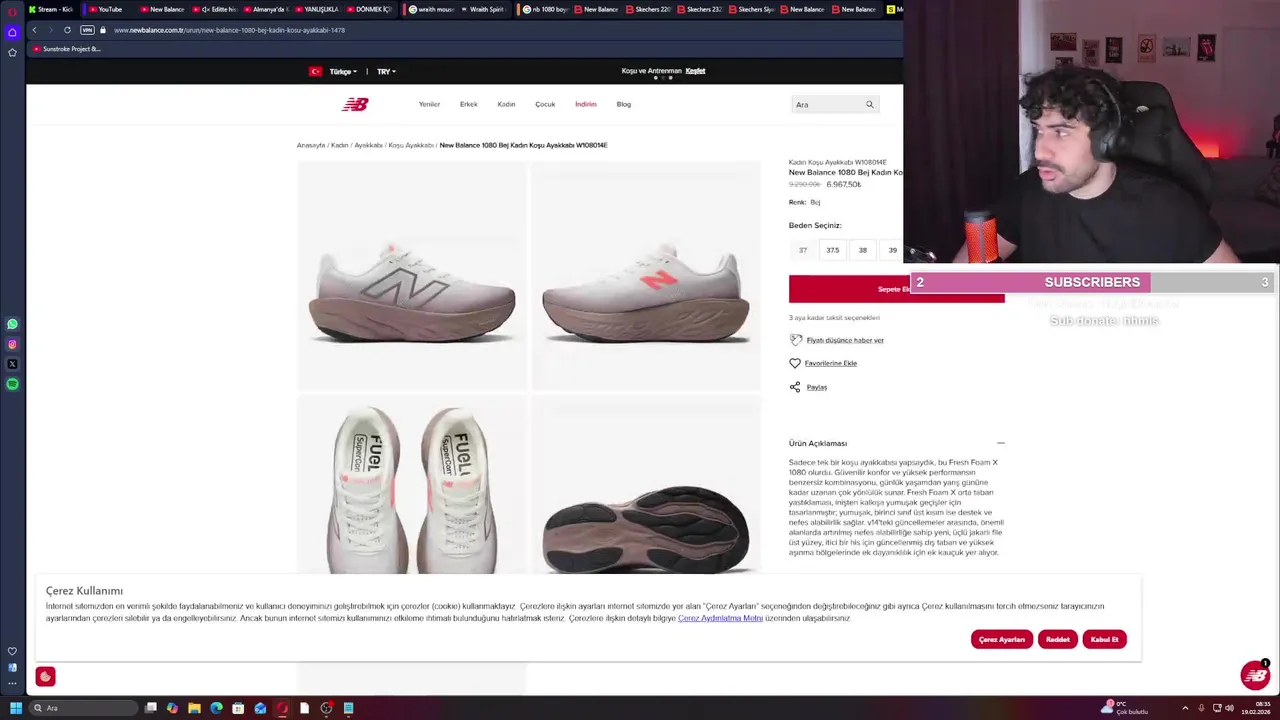Image resolution: width=1280 pixels, height=720 pixels.
Task: Click the Çerez Ayarları button
Action: coord(1001,639)
